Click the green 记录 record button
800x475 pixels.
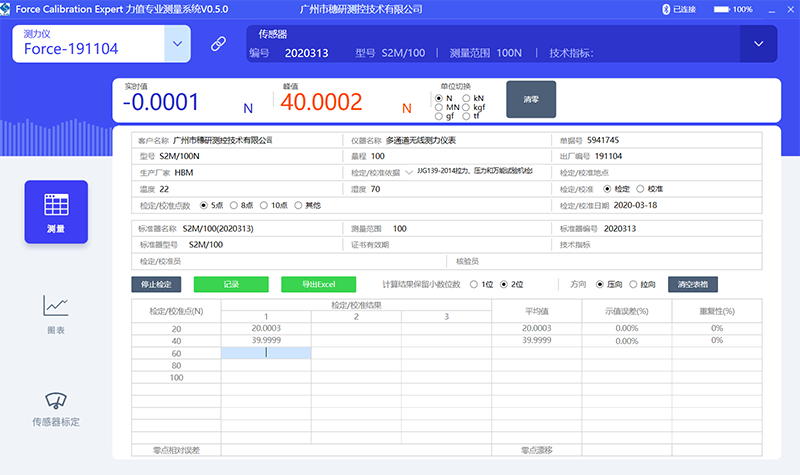click(x=231, y=284)
